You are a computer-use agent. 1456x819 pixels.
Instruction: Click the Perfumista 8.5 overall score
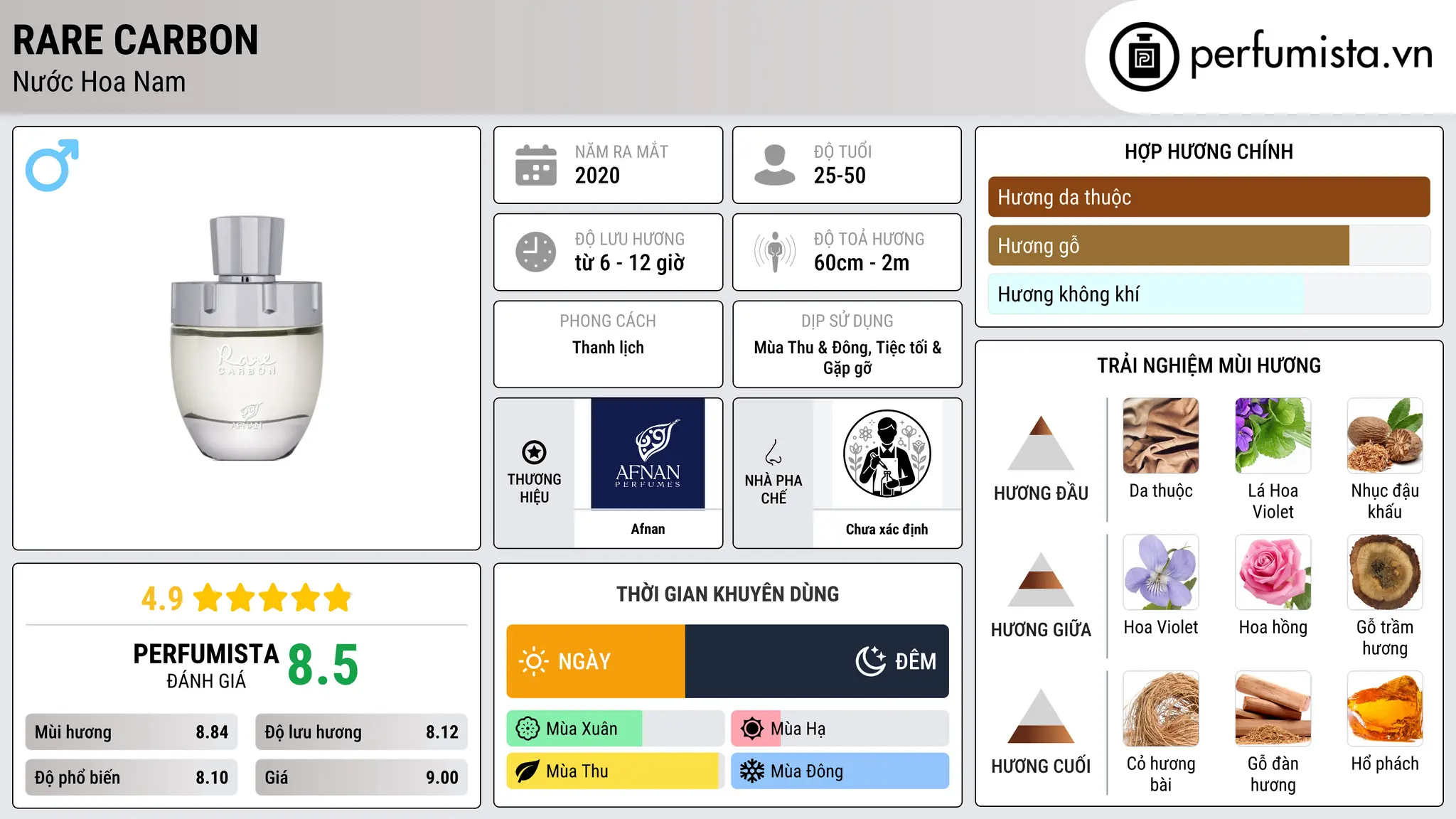tap(323, 665)
